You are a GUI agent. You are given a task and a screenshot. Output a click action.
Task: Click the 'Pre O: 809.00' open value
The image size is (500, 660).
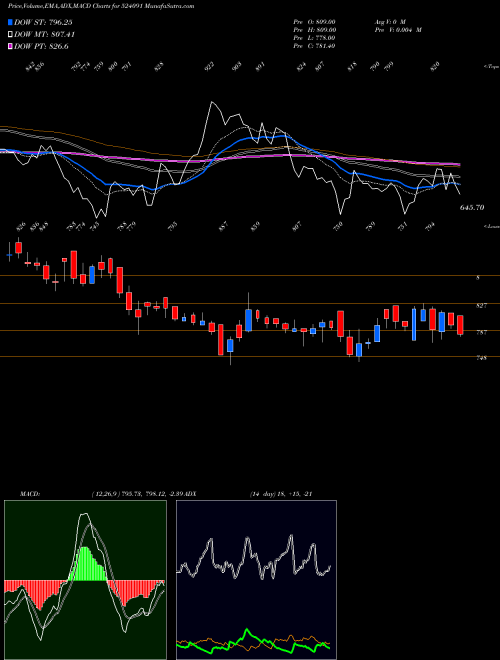[x=314, y=21]
